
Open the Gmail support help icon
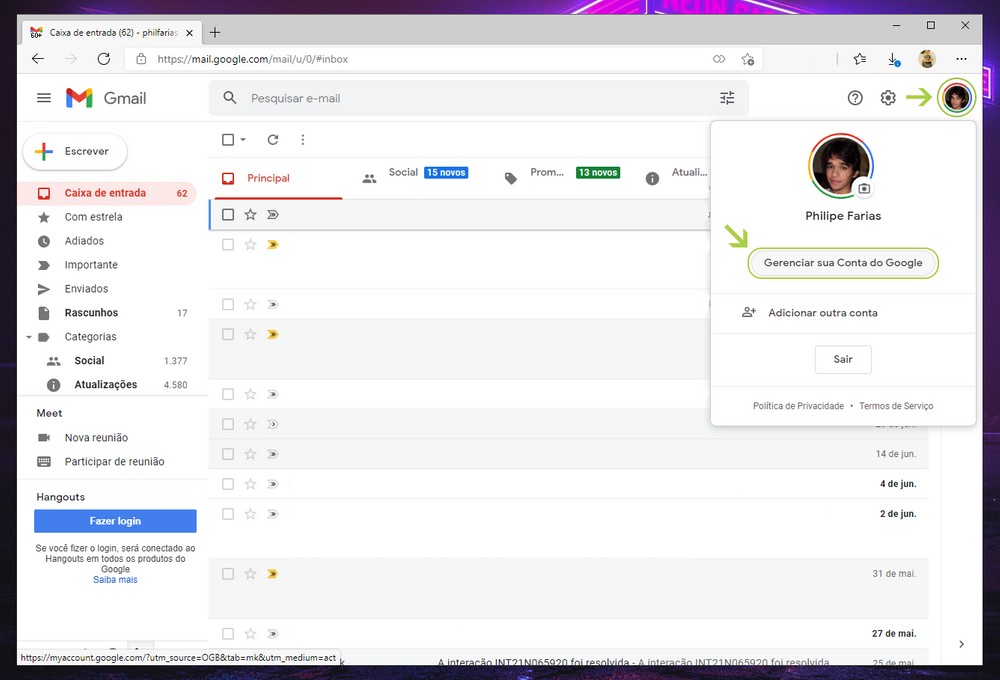click(855, 98)
